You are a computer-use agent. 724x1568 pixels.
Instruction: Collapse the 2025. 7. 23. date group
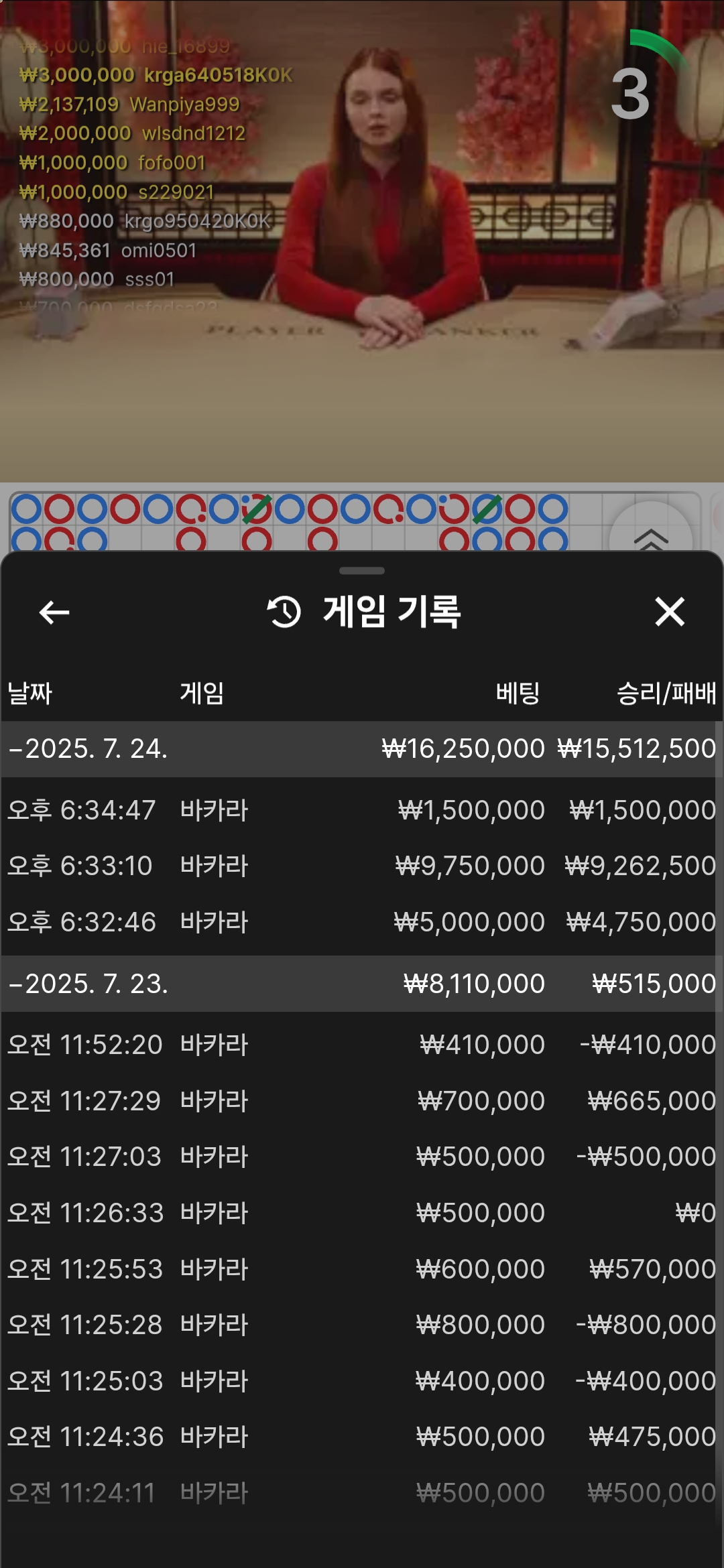[362, 984]
